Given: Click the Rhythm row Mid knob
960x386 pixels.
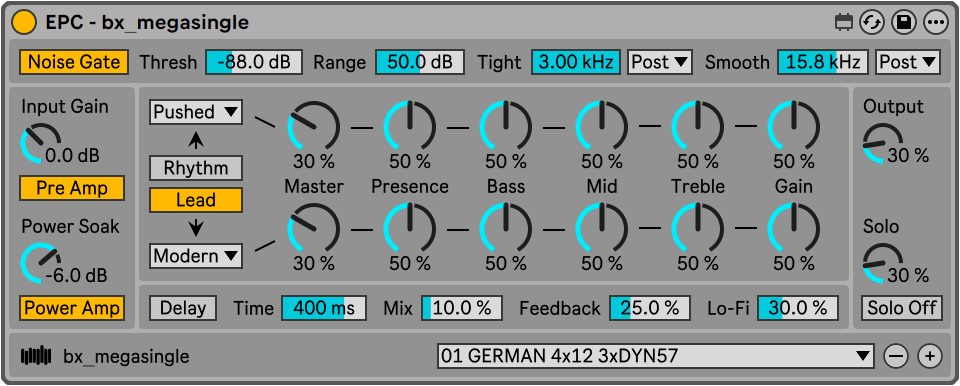Looking at the screenshot, I should coord(602,126).
